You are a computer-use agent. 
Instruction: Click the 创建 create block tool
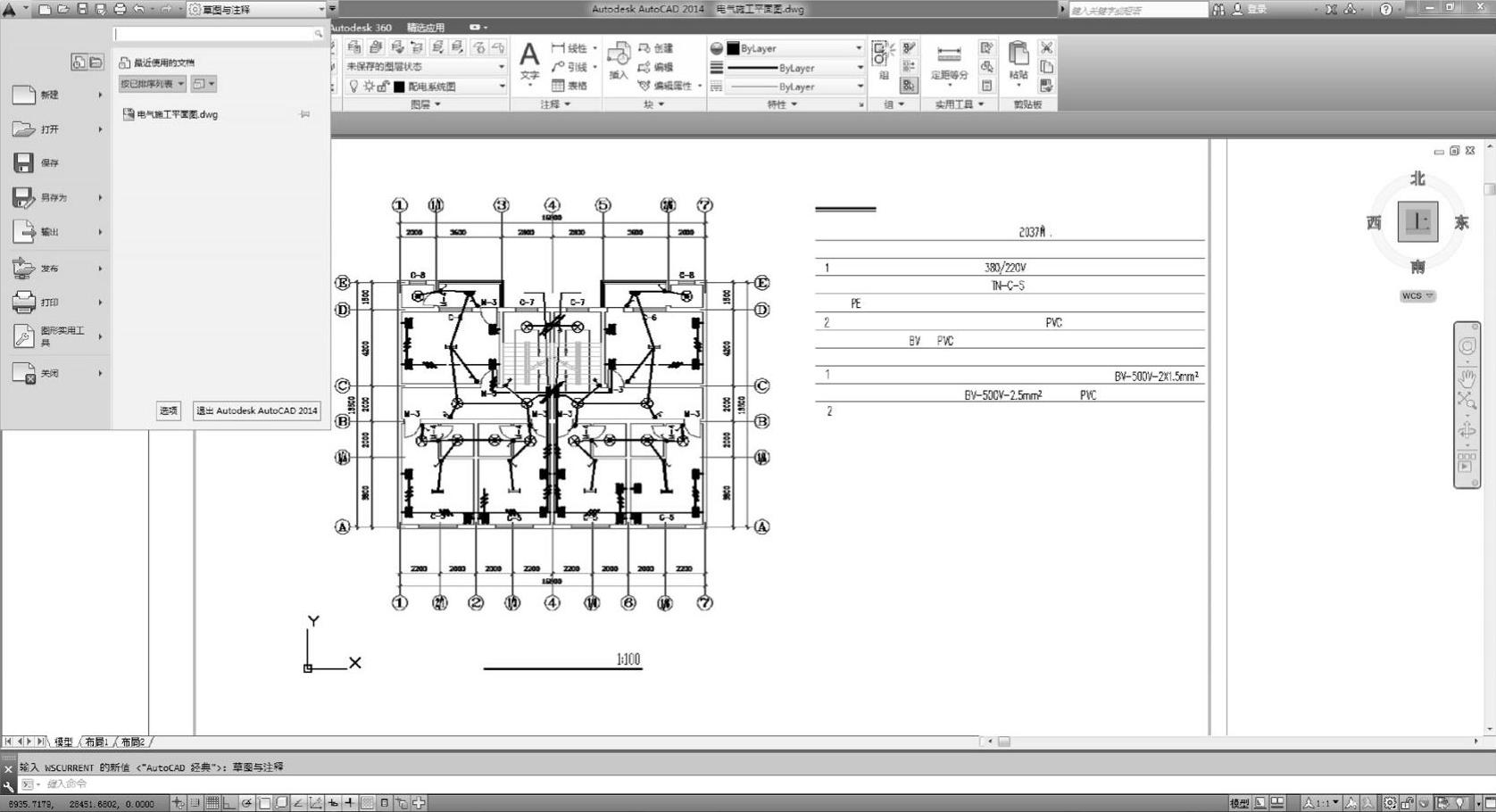pos(656,48)
